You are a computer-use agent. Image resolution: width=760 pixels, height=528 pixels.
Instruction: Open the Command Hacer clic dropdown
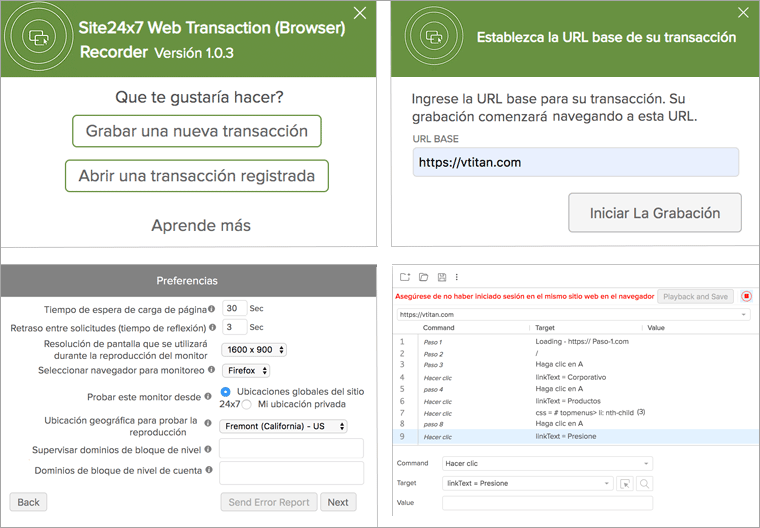547,464
